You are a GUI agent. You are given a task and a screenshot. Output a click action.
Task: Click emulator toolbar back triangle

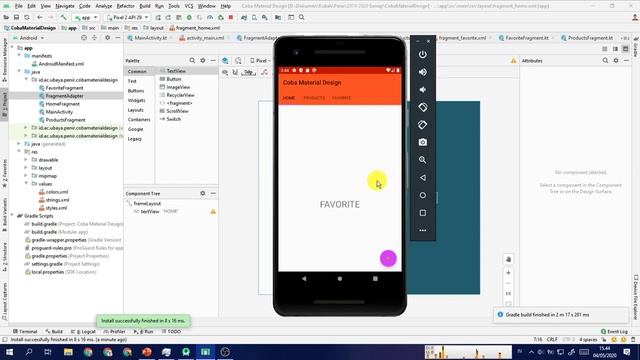tap(422, 178)
